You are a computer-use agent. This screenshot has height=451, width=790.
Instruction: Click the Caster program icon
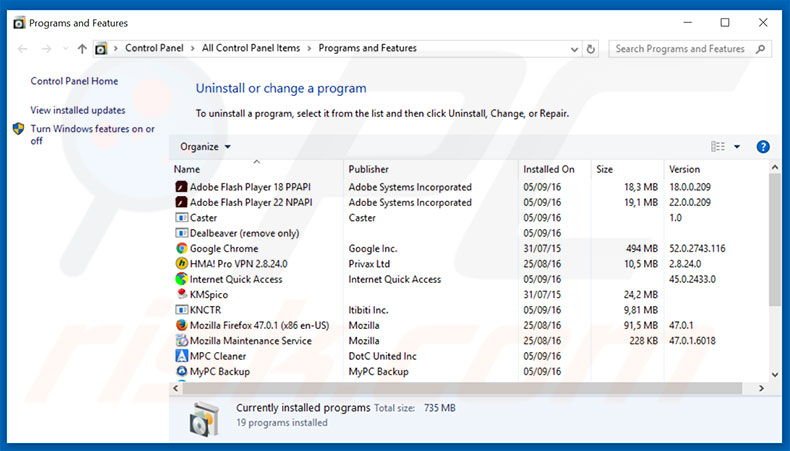181,218
